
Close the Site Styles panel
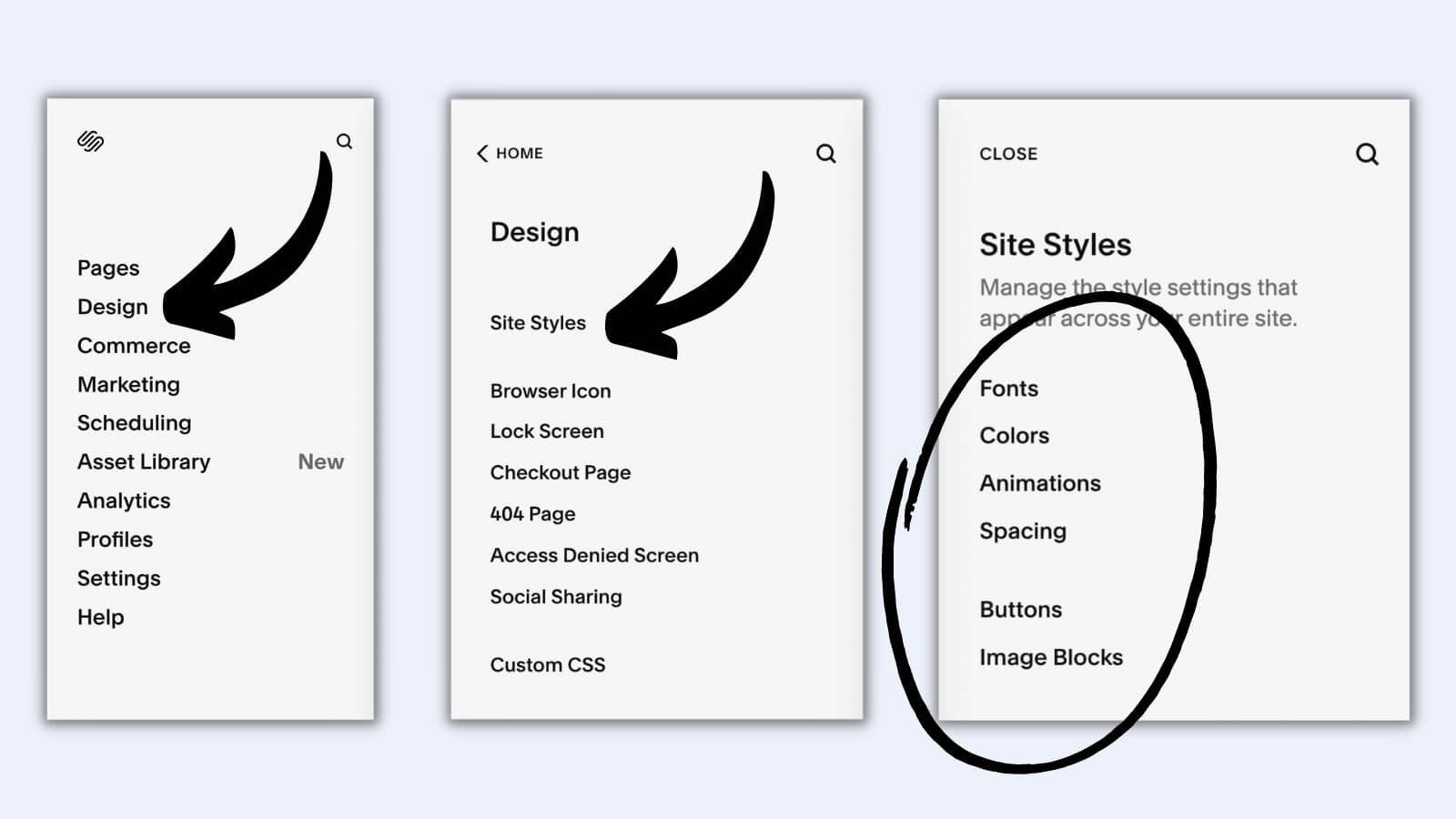[x=1008, y=154]
